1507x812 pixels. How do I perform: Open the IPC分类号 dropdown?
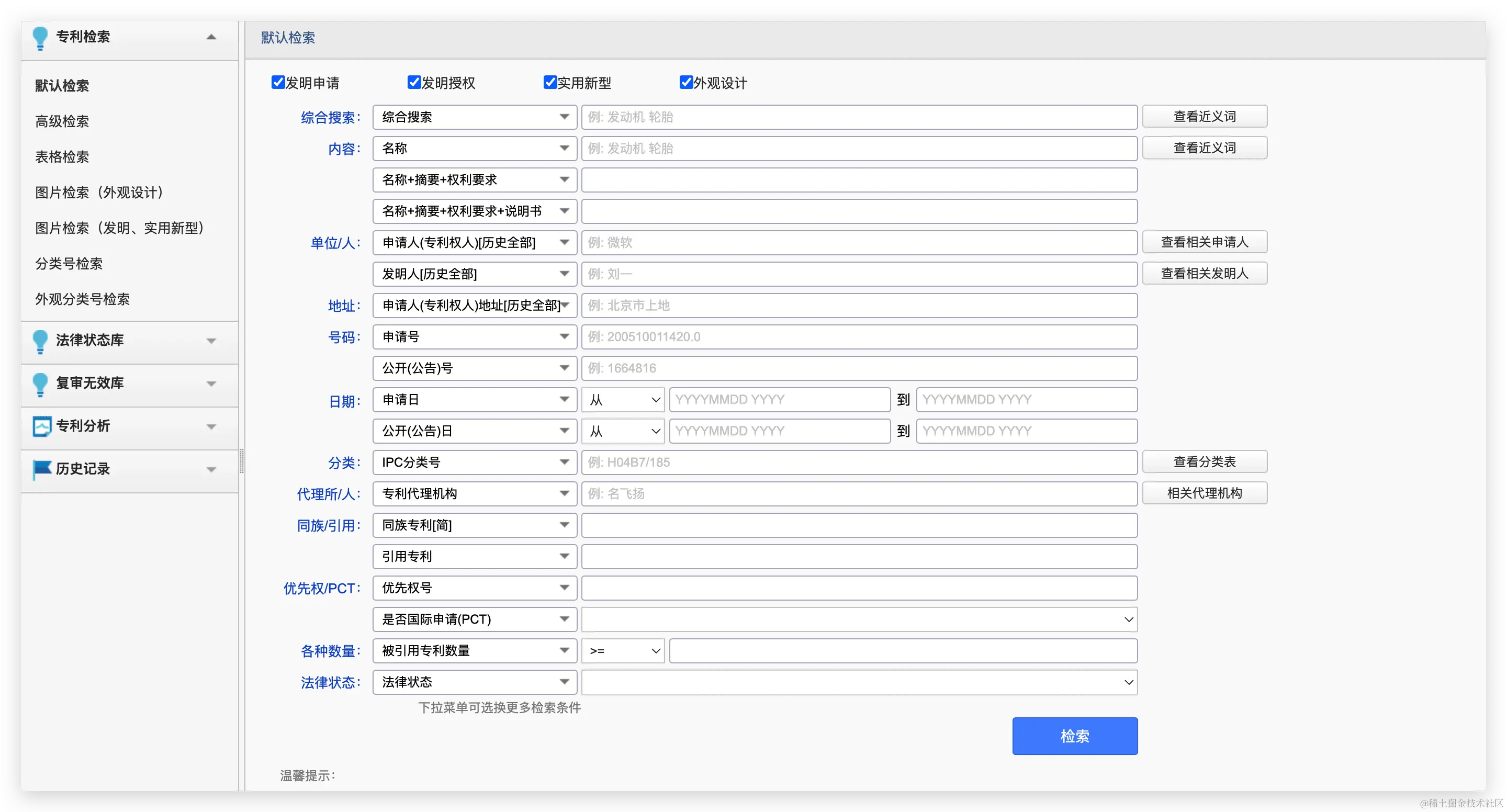[475, 462]
